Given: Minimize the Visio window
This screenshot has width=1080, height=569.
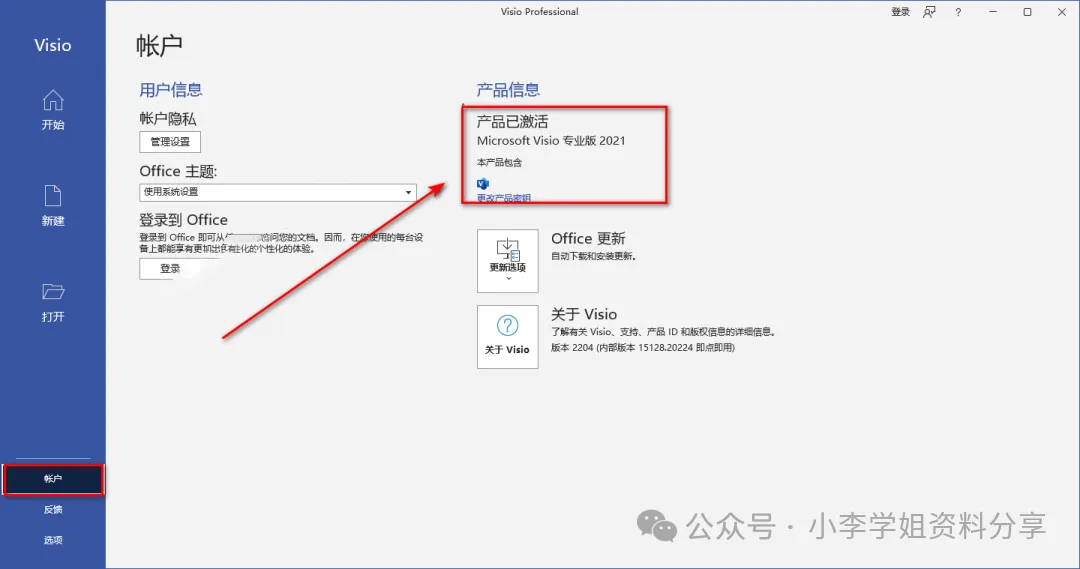Looking at the screenshot, I should [993, 12].
